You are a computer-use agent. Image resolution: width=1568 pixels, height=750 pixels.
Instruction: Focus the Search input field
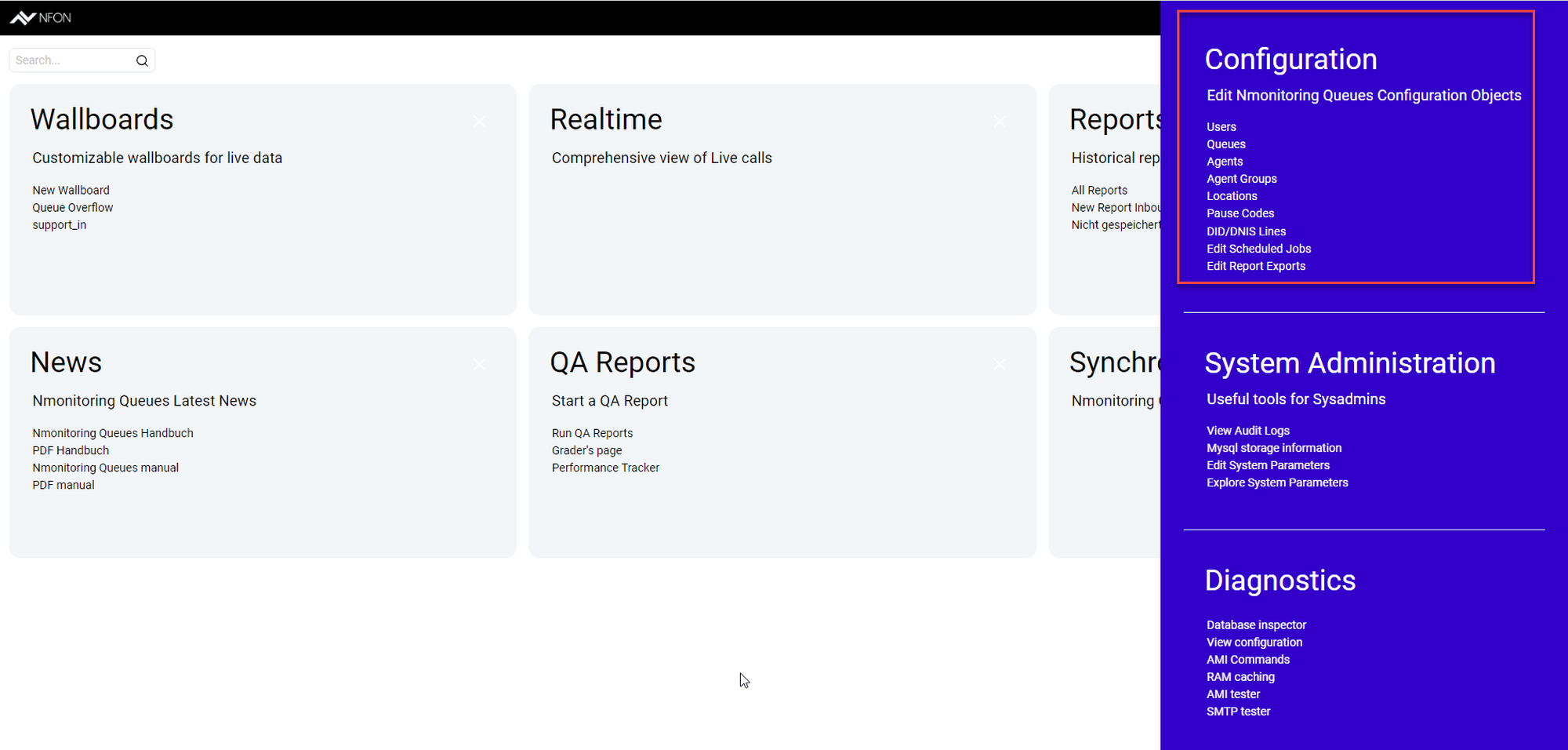(x=72, y=60)
